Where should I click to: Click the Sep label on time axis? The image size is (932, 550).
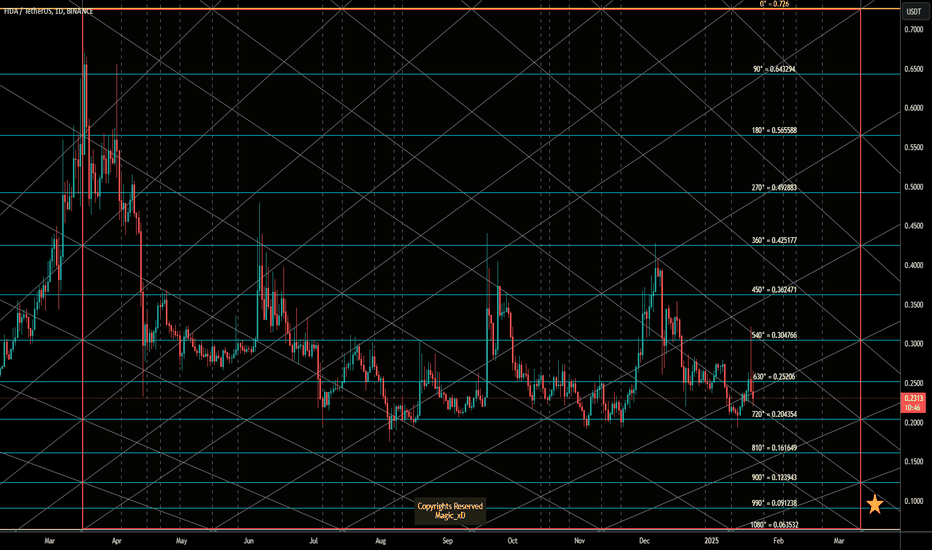[448, 541]
